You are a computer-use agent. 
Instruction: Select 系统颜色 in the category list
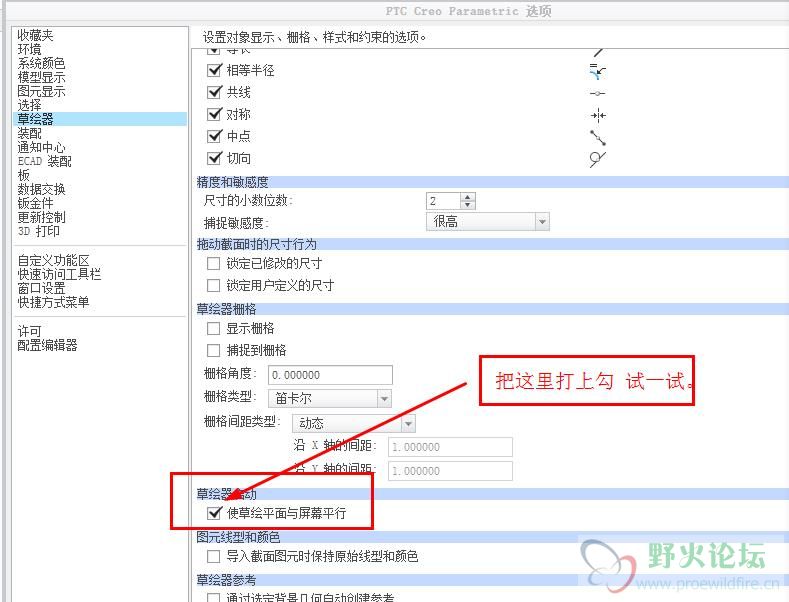41,63
